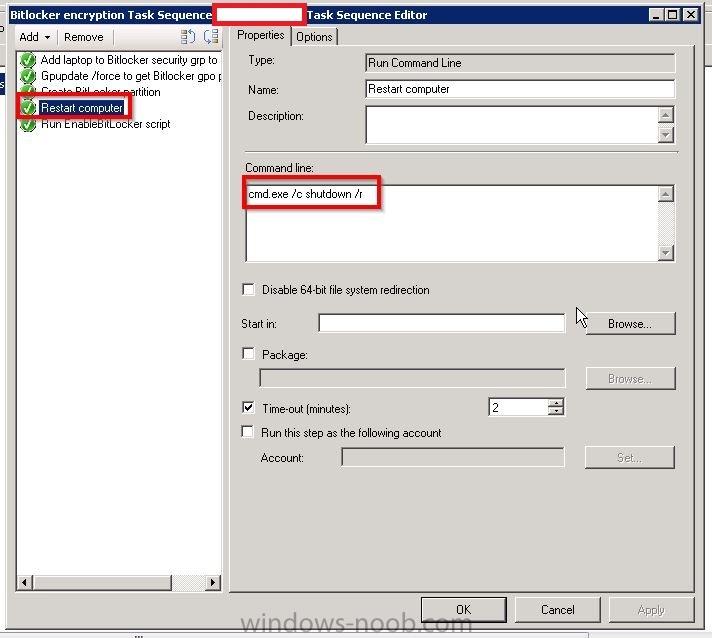Select Run EnableBitLocker script step

coord(105,124)
